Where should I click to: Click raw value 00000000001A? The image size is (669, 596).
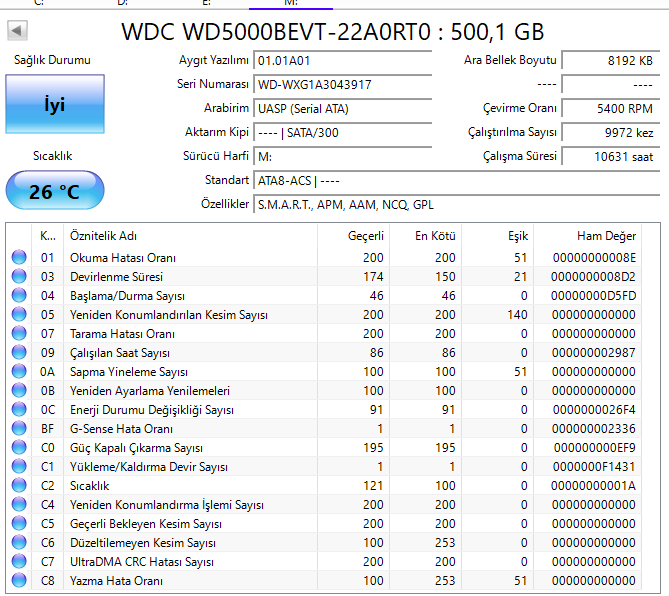(593, 486)
